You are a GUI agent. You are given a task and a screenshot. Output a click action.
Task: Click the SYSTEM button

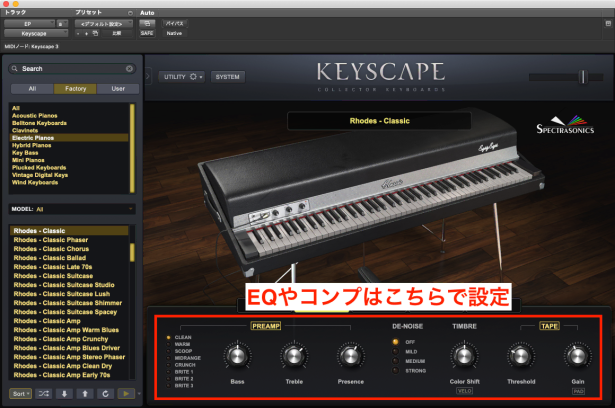click(x=227, y=77)
